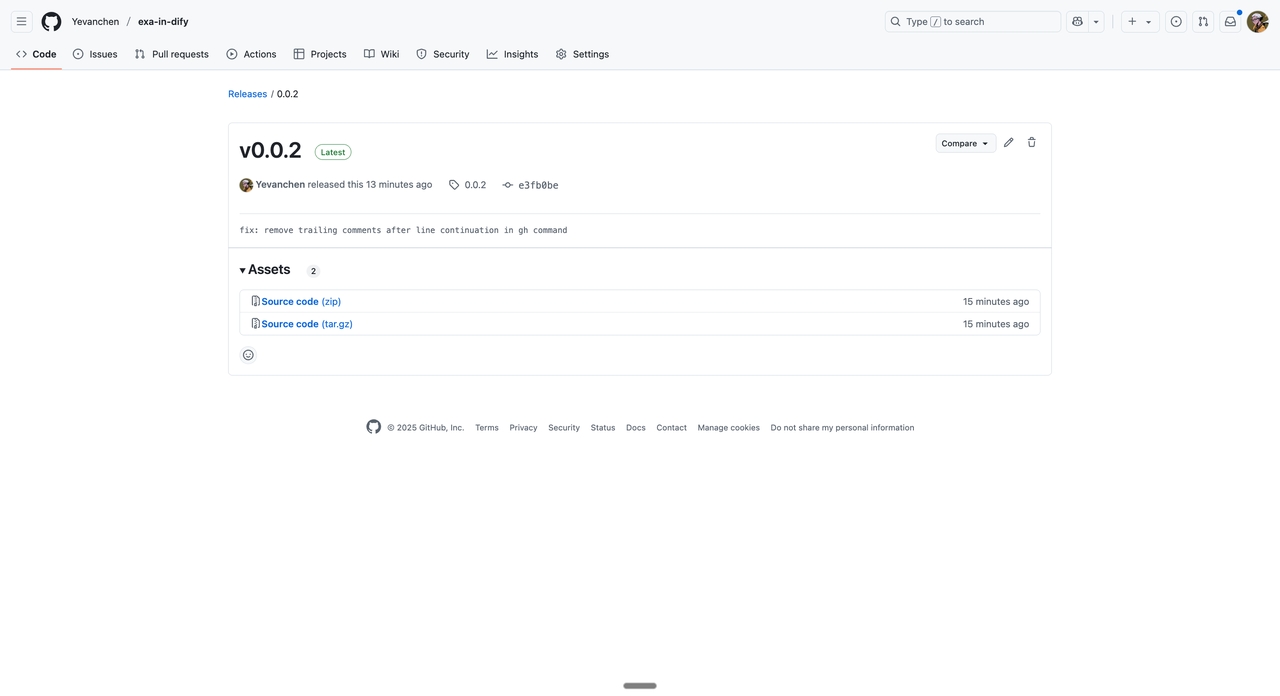
Task: Open the Compare dropdown
Action: click(965, 143)
